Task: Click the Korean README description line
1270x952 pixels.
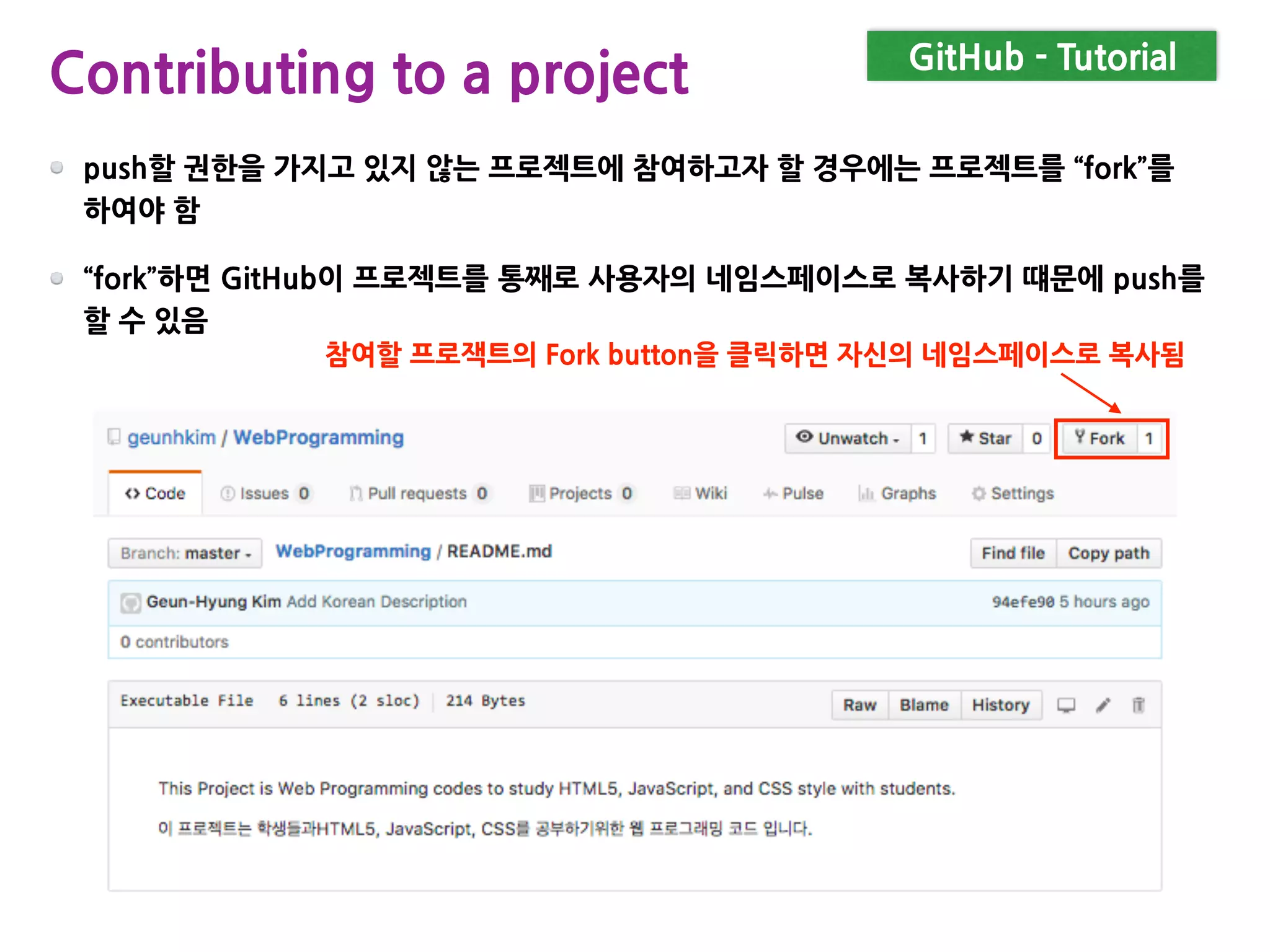Action: click(485, 829)
